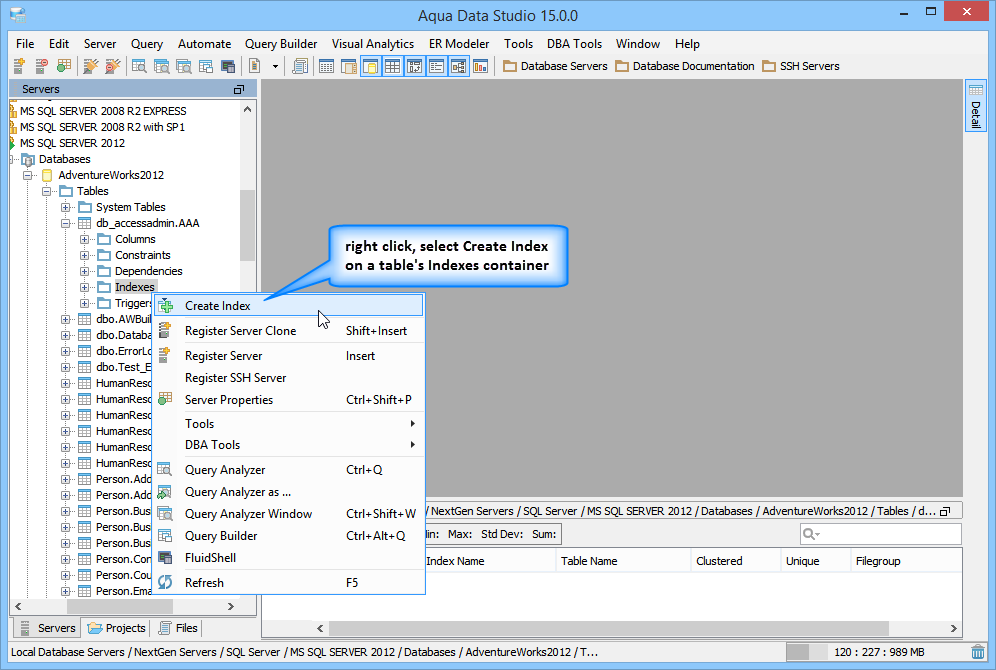Viewport: 996px width, 670px height.
Task: Collapse the AdventureWorks2012 database node
Action: [x=27, y=175]
